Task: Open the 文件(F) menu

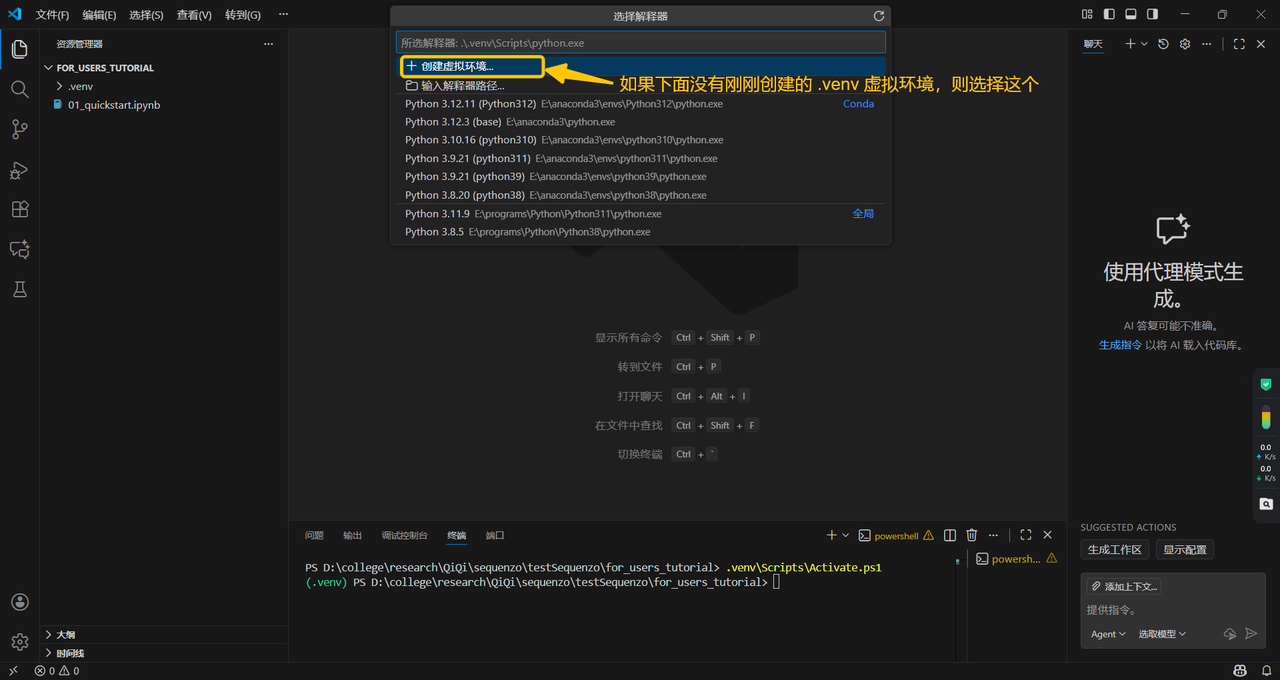Action: (x=52, y=15)
